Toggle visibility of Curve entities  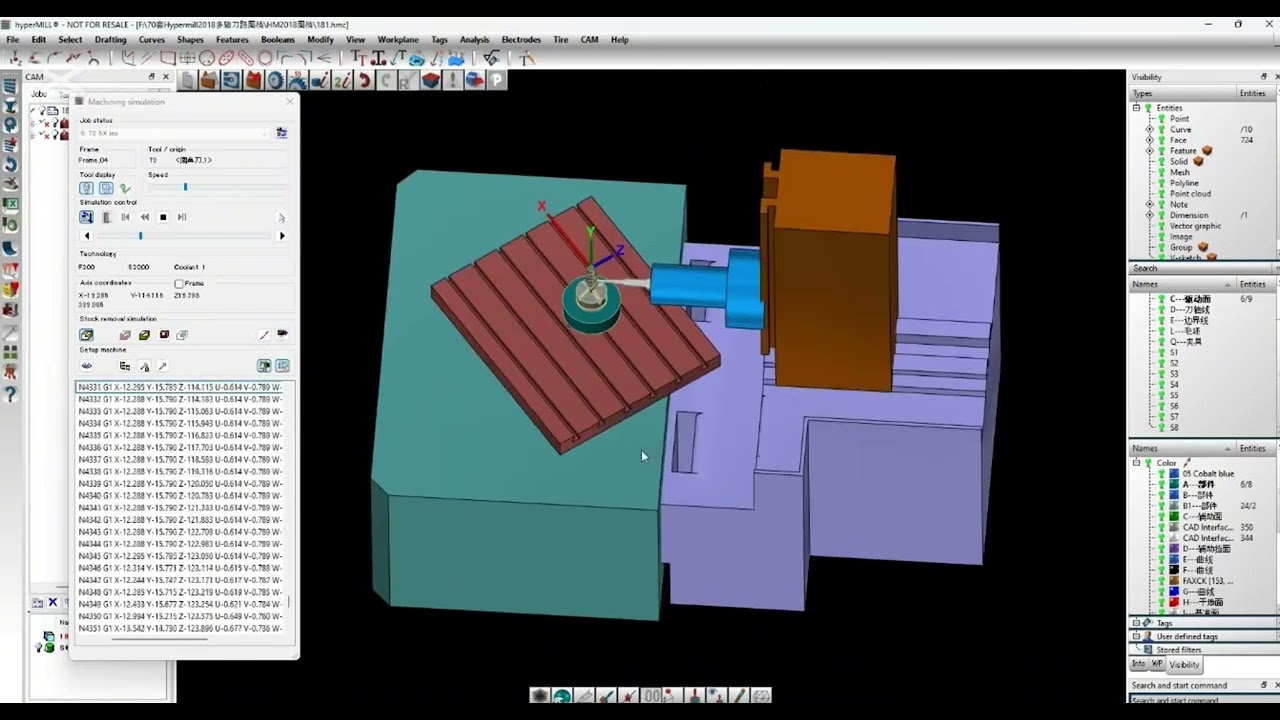tap(1161, 130)
